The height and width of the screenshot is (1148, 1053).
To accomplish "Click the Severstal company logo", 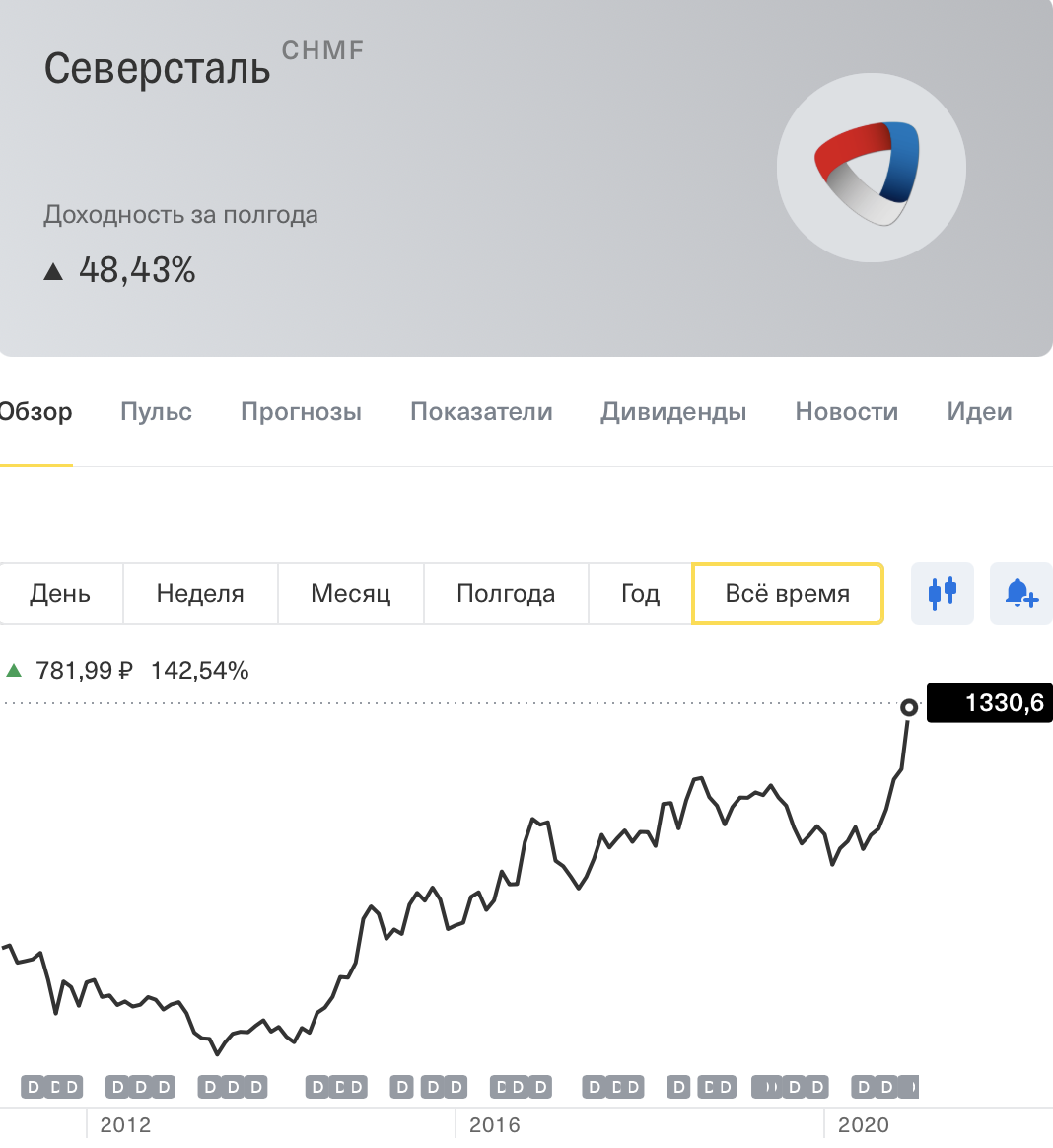I will point(871,168).
